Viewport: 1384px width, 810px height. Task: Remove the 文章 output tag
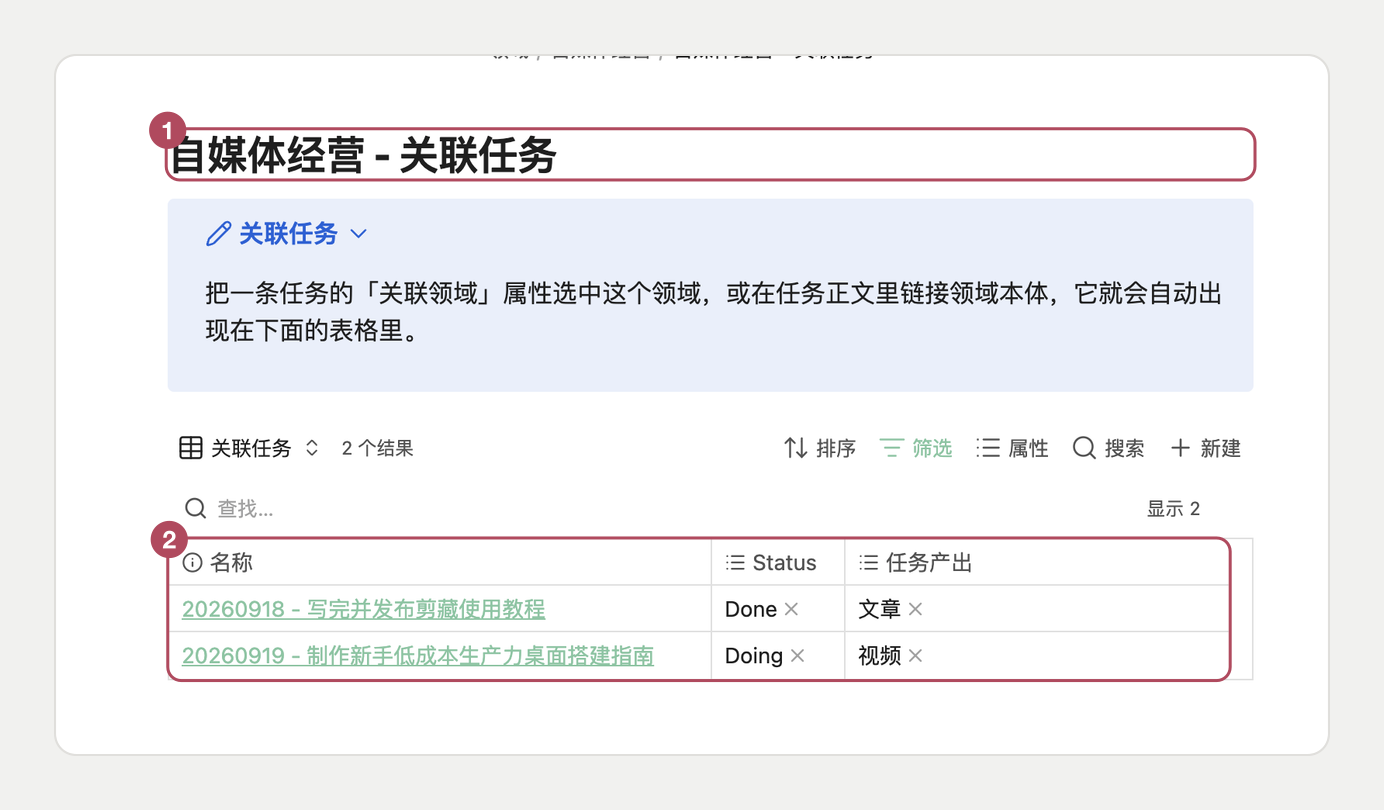click(915, 609)
